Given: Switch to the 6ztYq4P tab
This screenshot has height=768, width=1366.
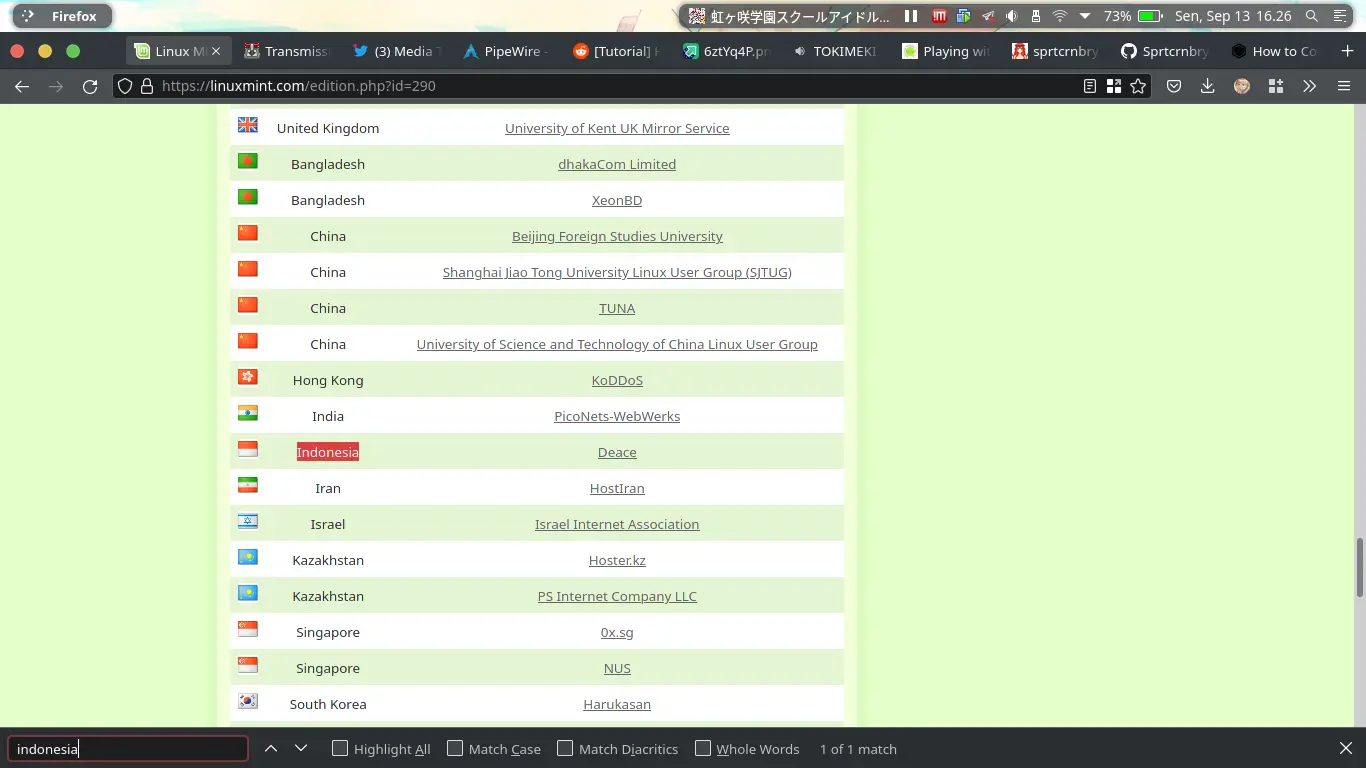Looking at the screenshot, I should (x=724, y=51).
